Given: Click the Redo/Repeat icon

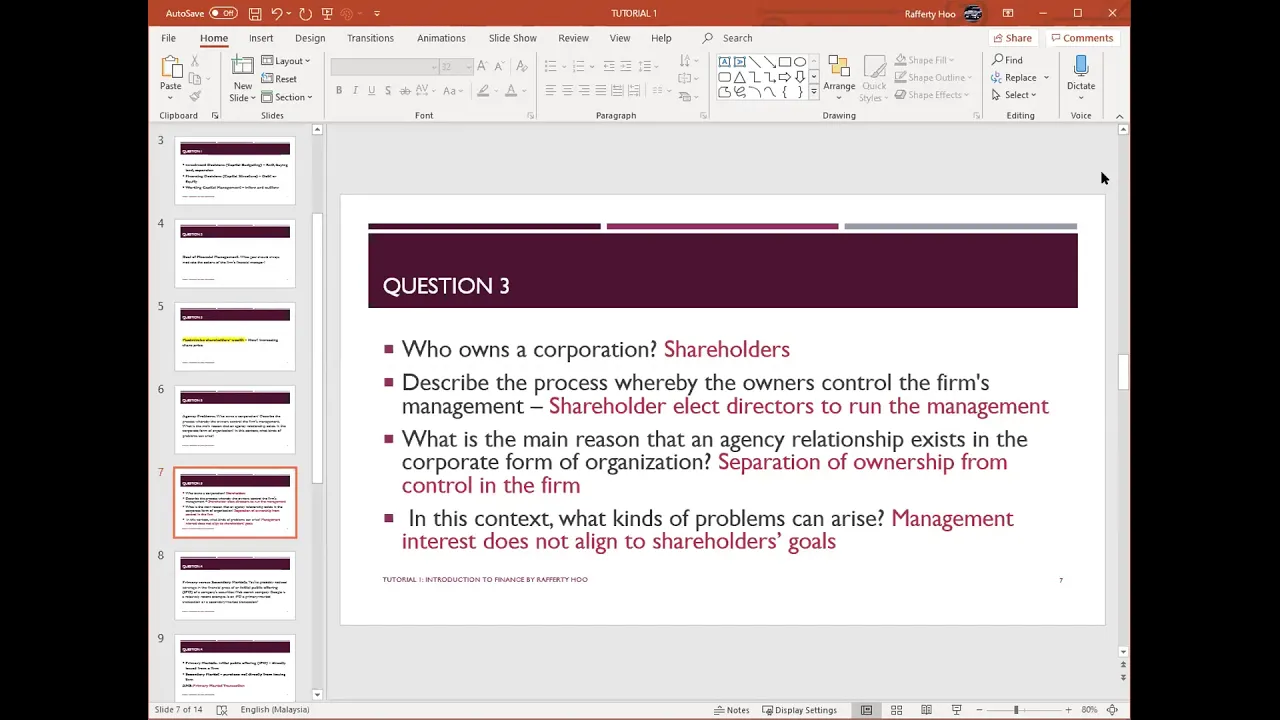Looking at the screenshot, I should pyautogui.click(x=305, y=13).
